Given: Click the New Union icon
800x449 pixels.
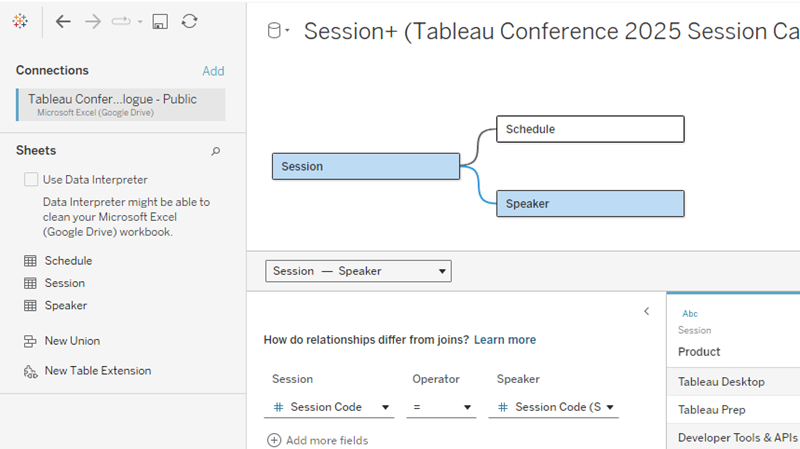Looking at the screenshot, I should 30,341.
